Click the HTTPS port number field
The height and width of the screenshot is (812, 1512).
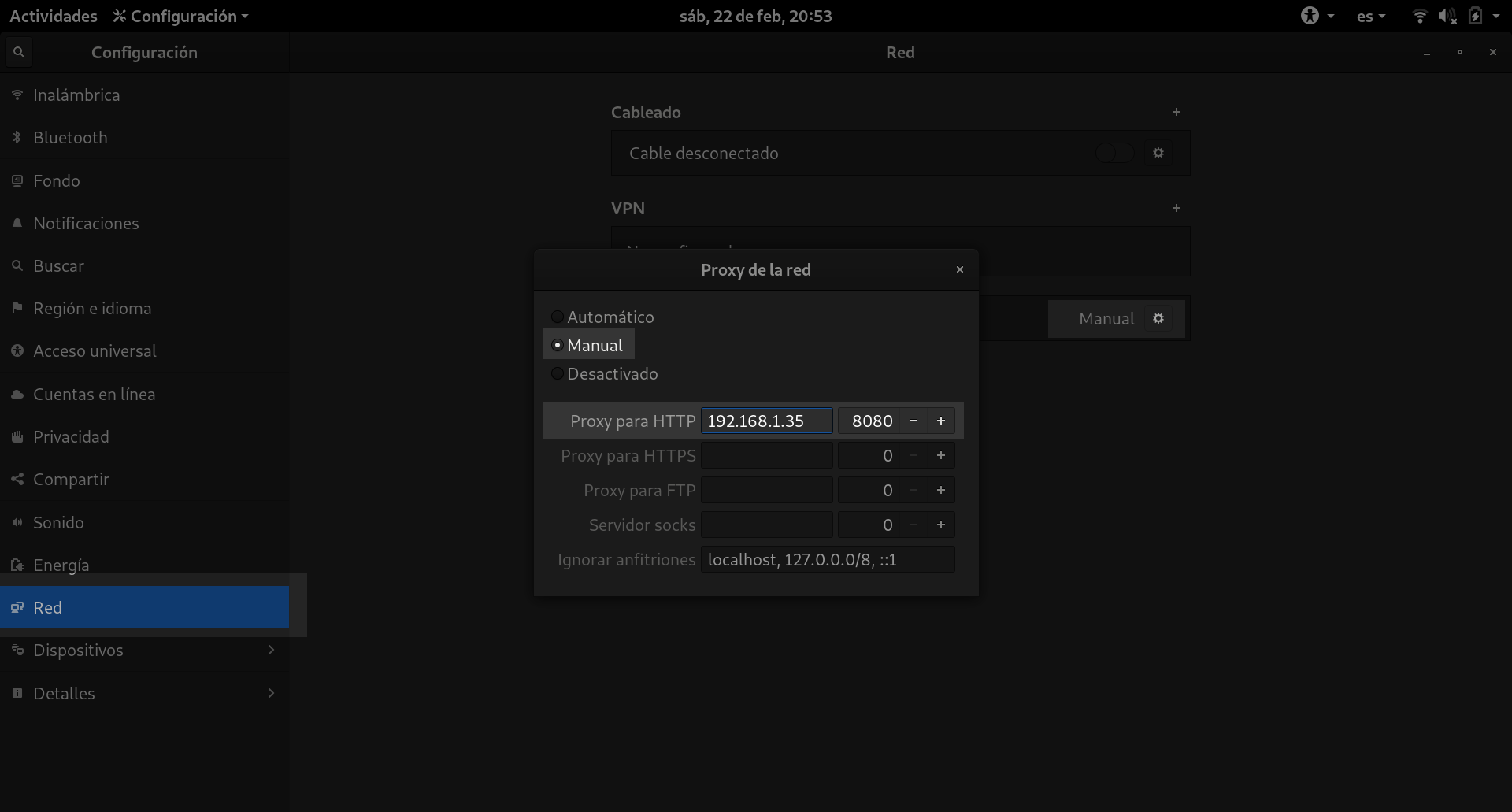coord(869,455)
